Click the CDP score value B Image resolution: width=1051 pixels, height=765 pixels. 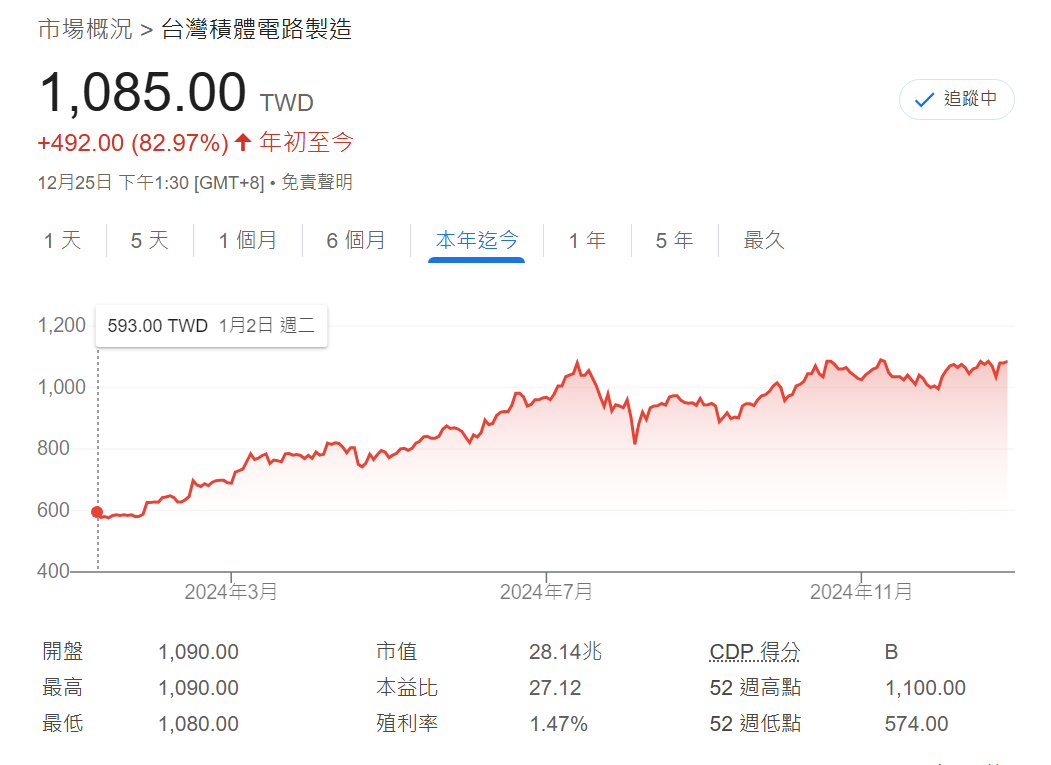[x=891, y=652]
